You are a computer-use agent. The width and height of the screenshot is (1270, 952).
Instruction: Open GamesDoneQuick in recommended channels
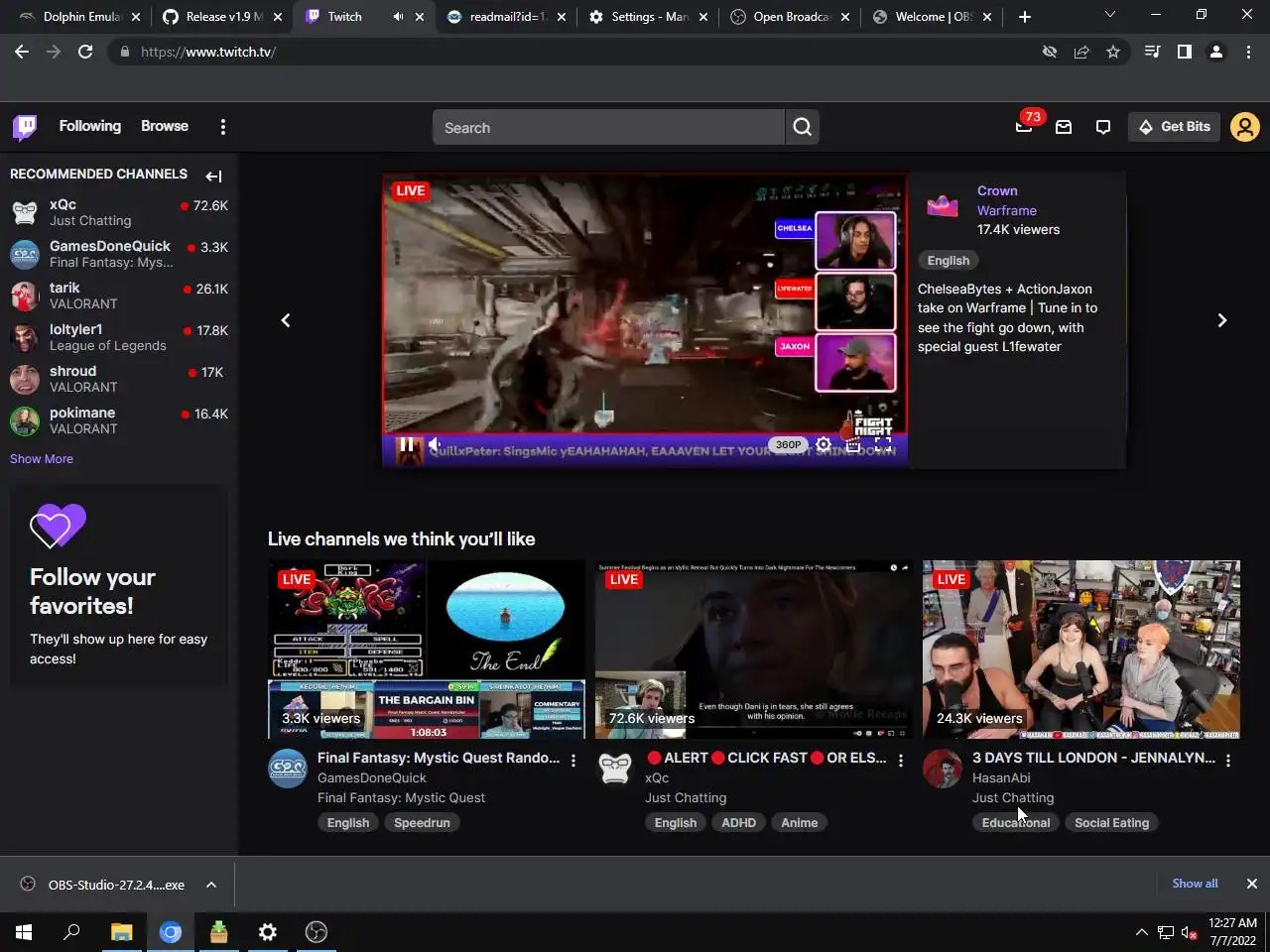pyautogui.click(x=119, y=254)
